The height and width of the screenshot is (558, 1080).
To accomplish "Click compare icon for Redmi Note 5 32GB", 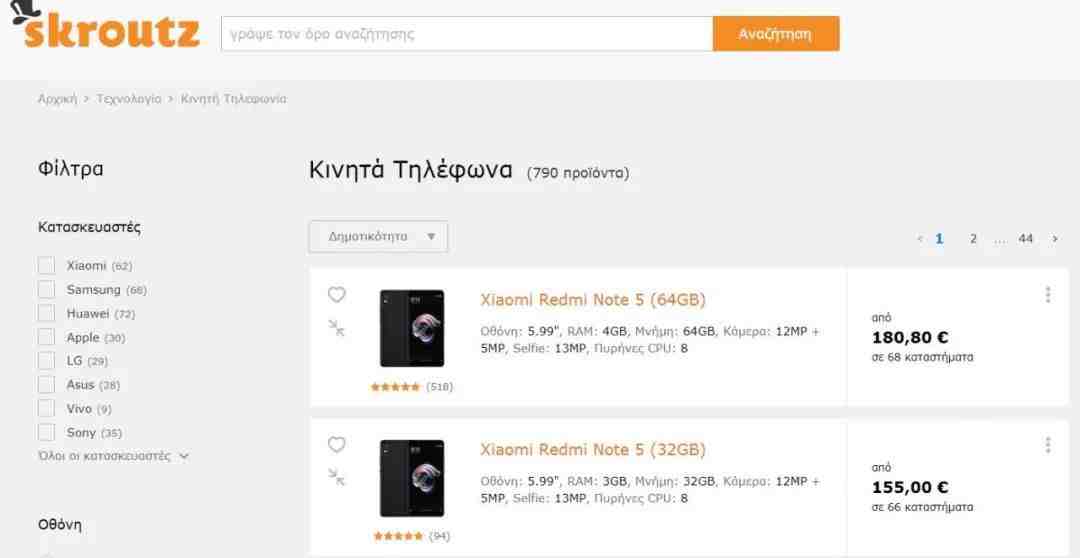I will pos(336,477).
